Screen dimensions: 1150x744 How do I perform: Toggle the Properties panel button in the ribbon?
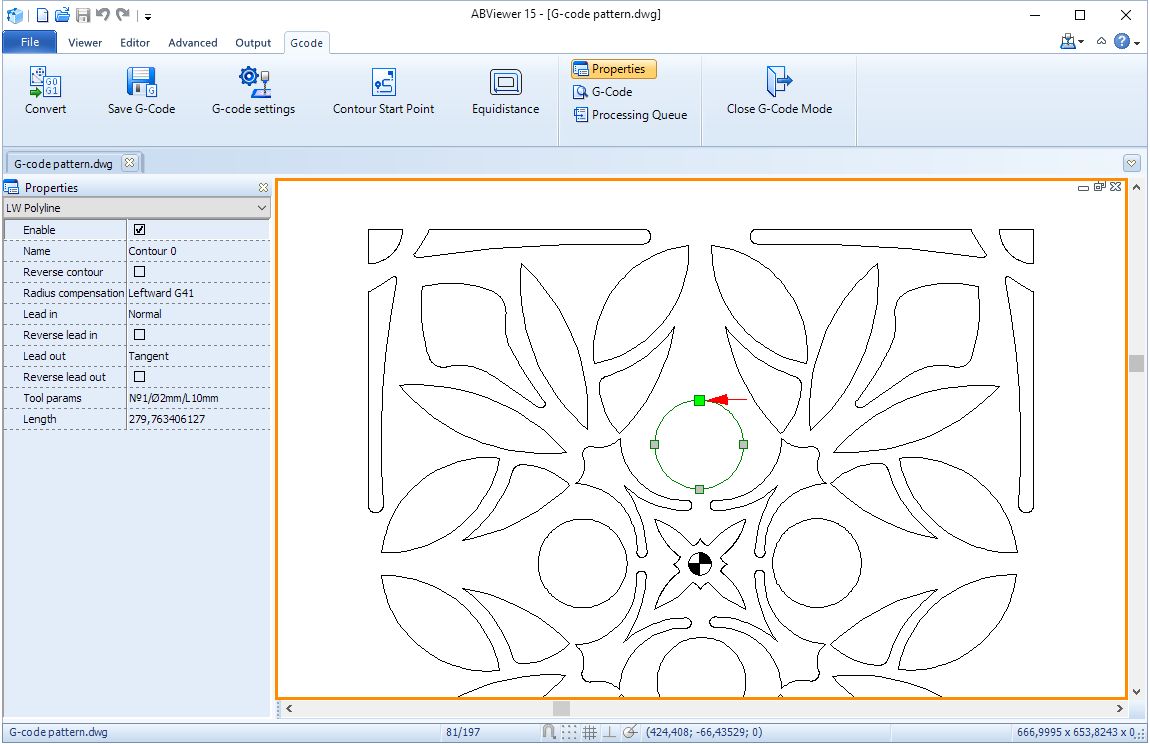(613, 69)
